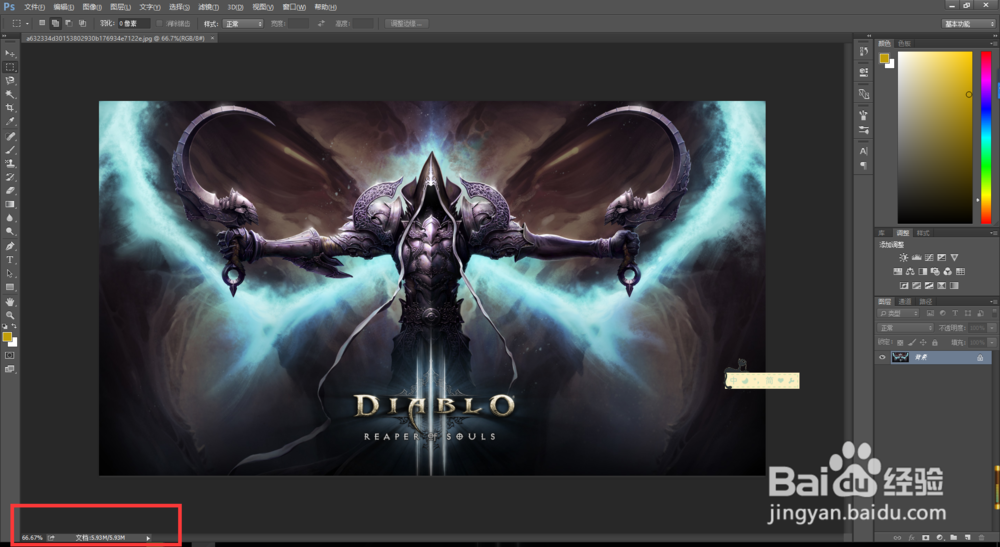Choose Add to selection mode

(x=55, y=23)
